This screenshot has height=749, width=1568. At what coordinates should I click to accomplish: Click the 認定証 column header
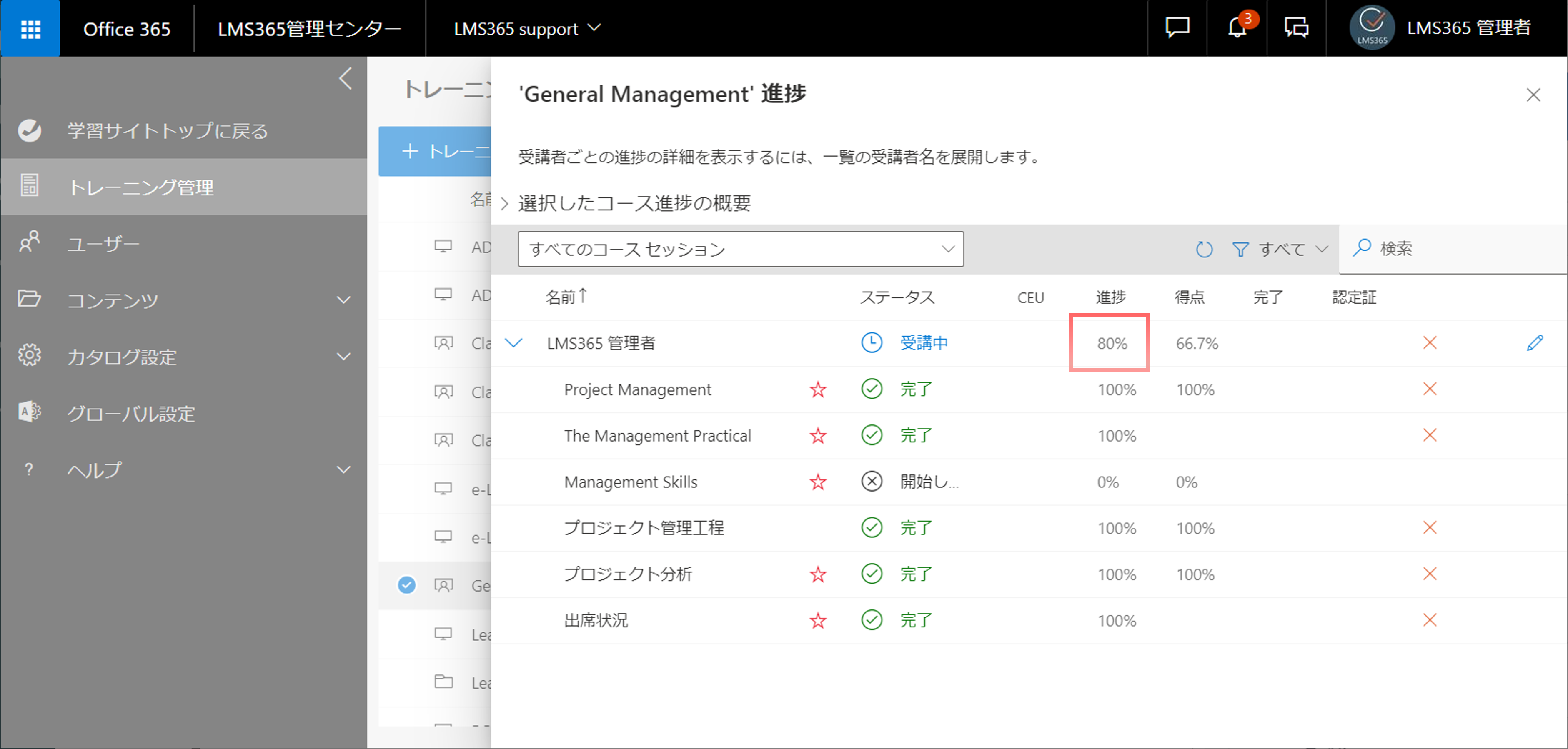pyautogui.click(x=1354, y=297)
